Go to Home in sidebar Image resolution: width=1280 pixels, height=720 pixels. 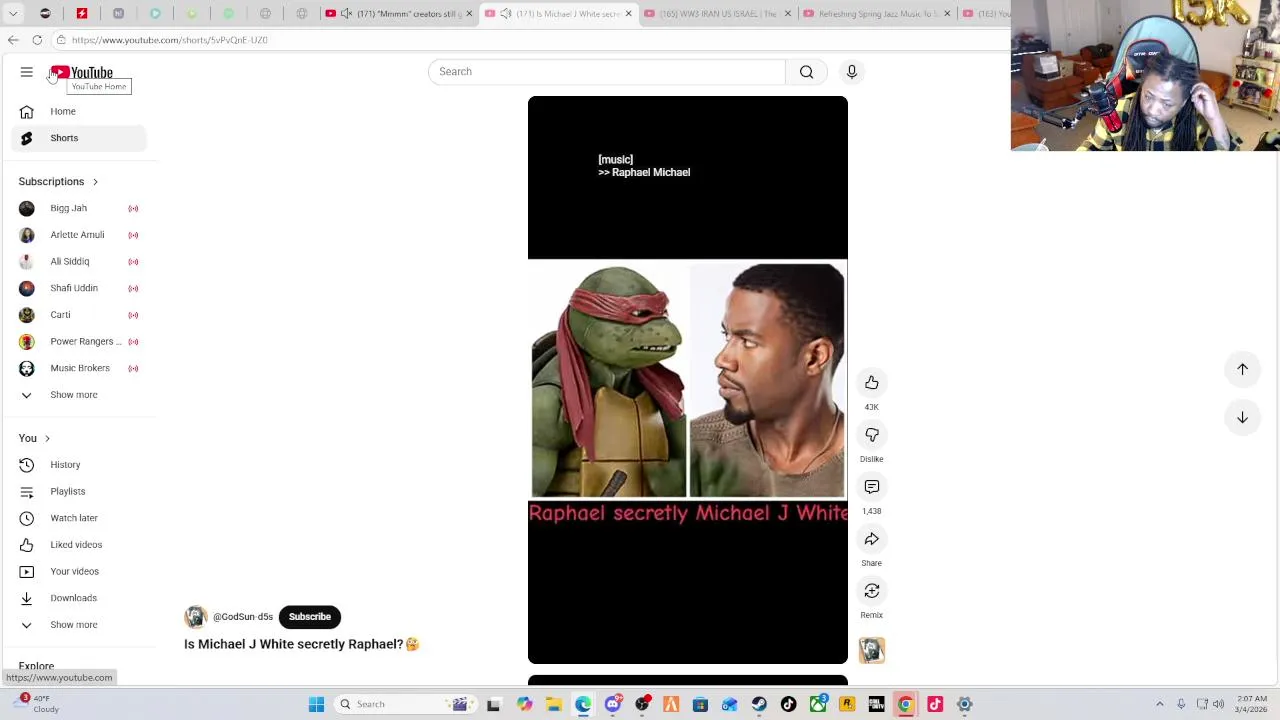(x=79, y=111)
